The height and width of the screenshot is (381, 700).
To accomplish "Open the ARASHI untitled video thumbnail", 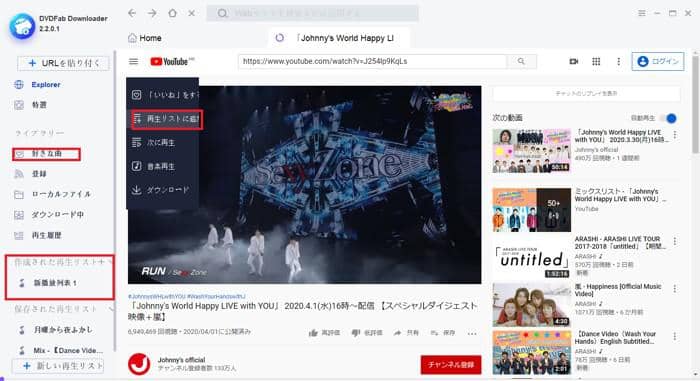I will [531, 257].
